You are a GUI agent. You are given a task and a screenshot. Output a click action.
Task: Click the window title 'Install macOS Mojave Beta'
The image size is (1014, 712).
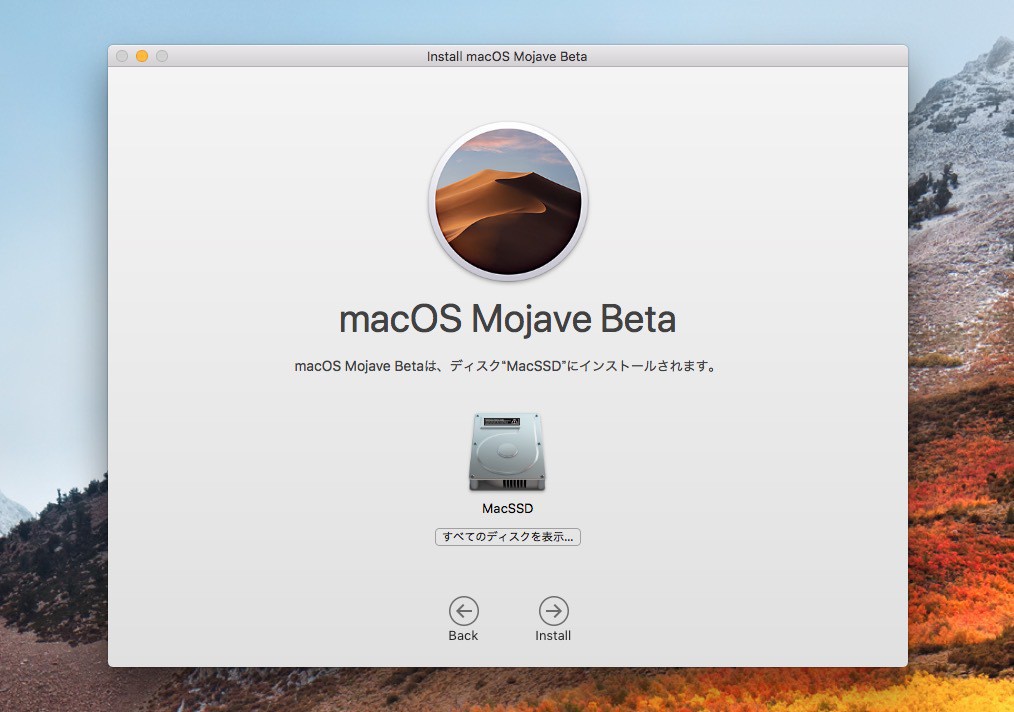pyautogui.click(x=507, y=56)
